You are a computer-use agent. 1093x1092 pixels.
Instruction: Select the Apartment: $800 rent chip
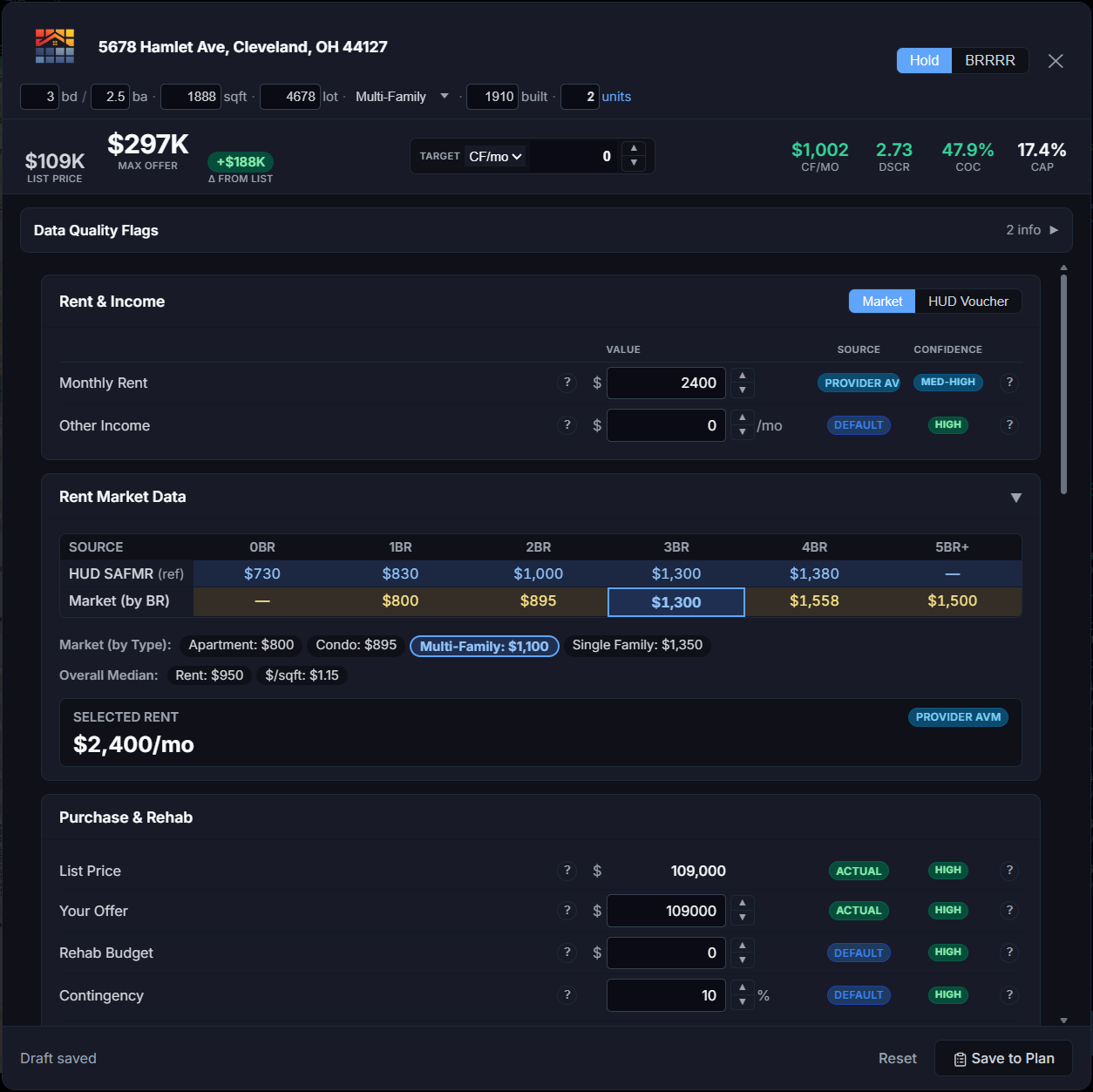click(x=241, y=645)
